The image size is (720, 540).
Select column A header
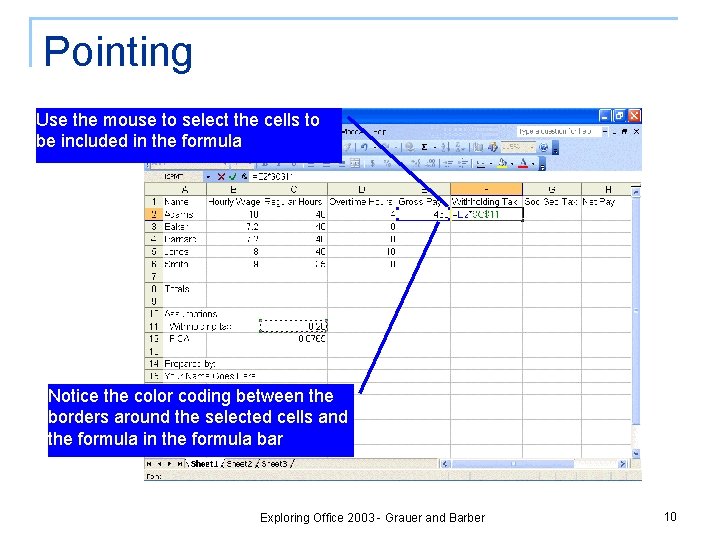[184, 189]
